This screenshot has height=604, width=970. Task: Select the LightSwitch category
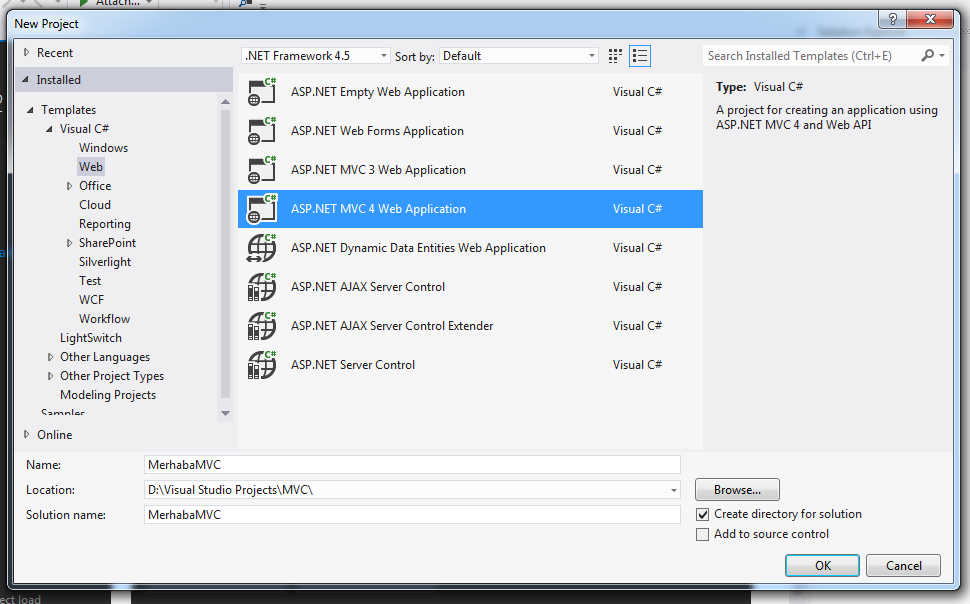(91, 338)
